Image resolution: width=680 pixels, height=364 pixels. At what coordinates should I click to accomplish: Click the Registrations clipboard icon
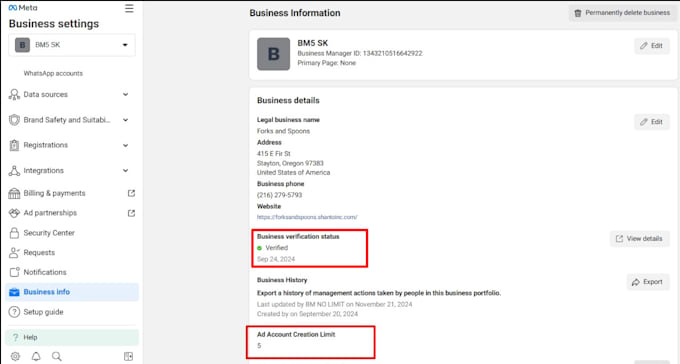coord(14,145)
